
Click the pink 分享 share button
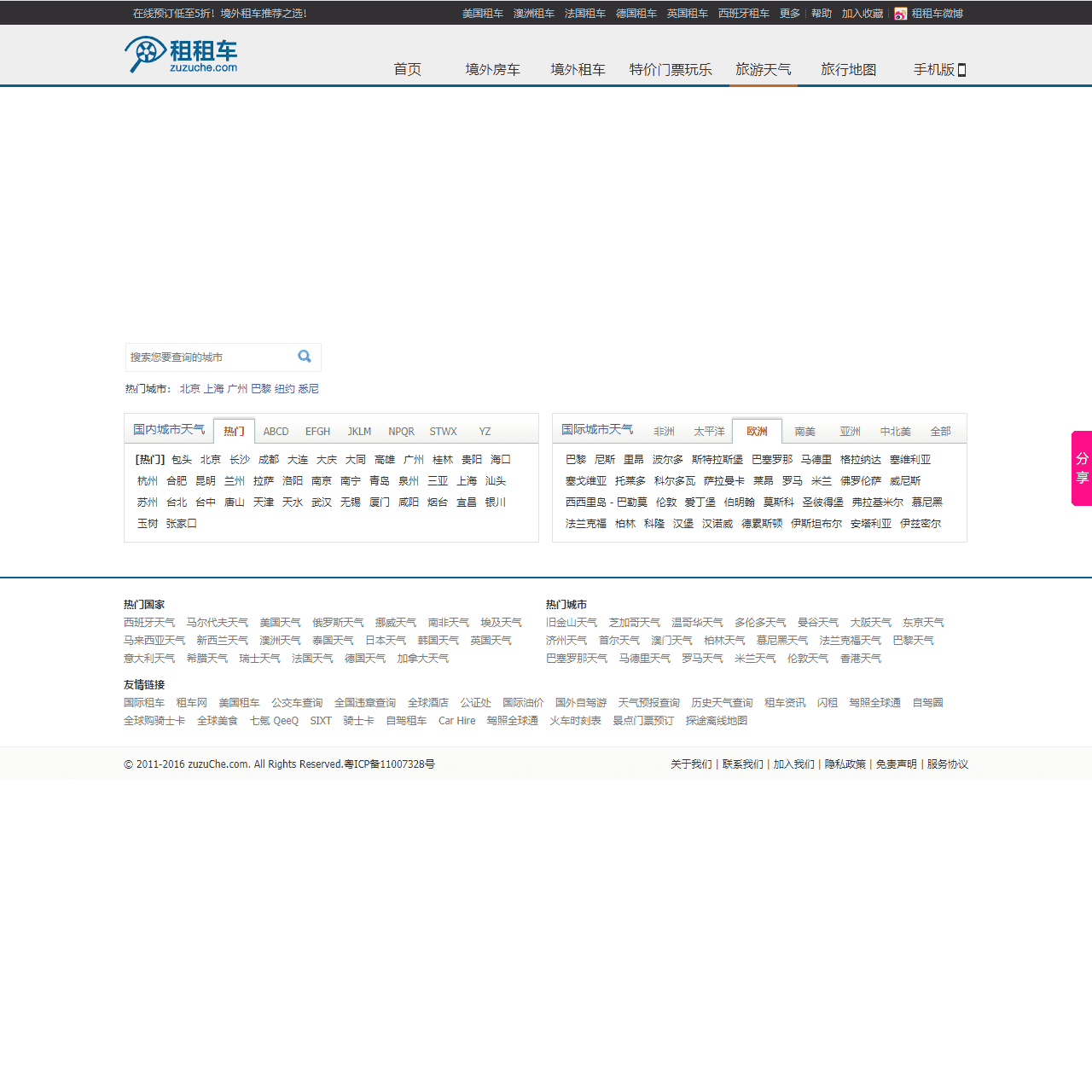point(1082,468)
